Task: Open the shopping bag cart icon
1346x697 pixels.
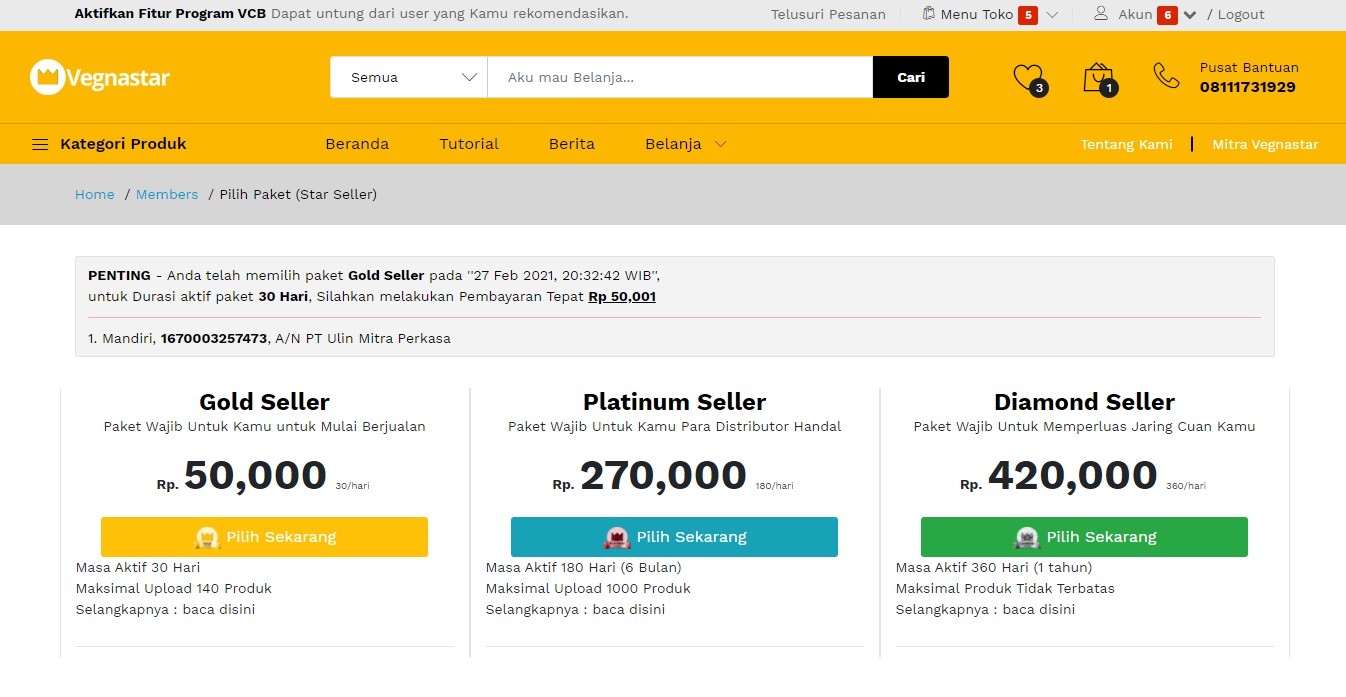Action: 1097,77
